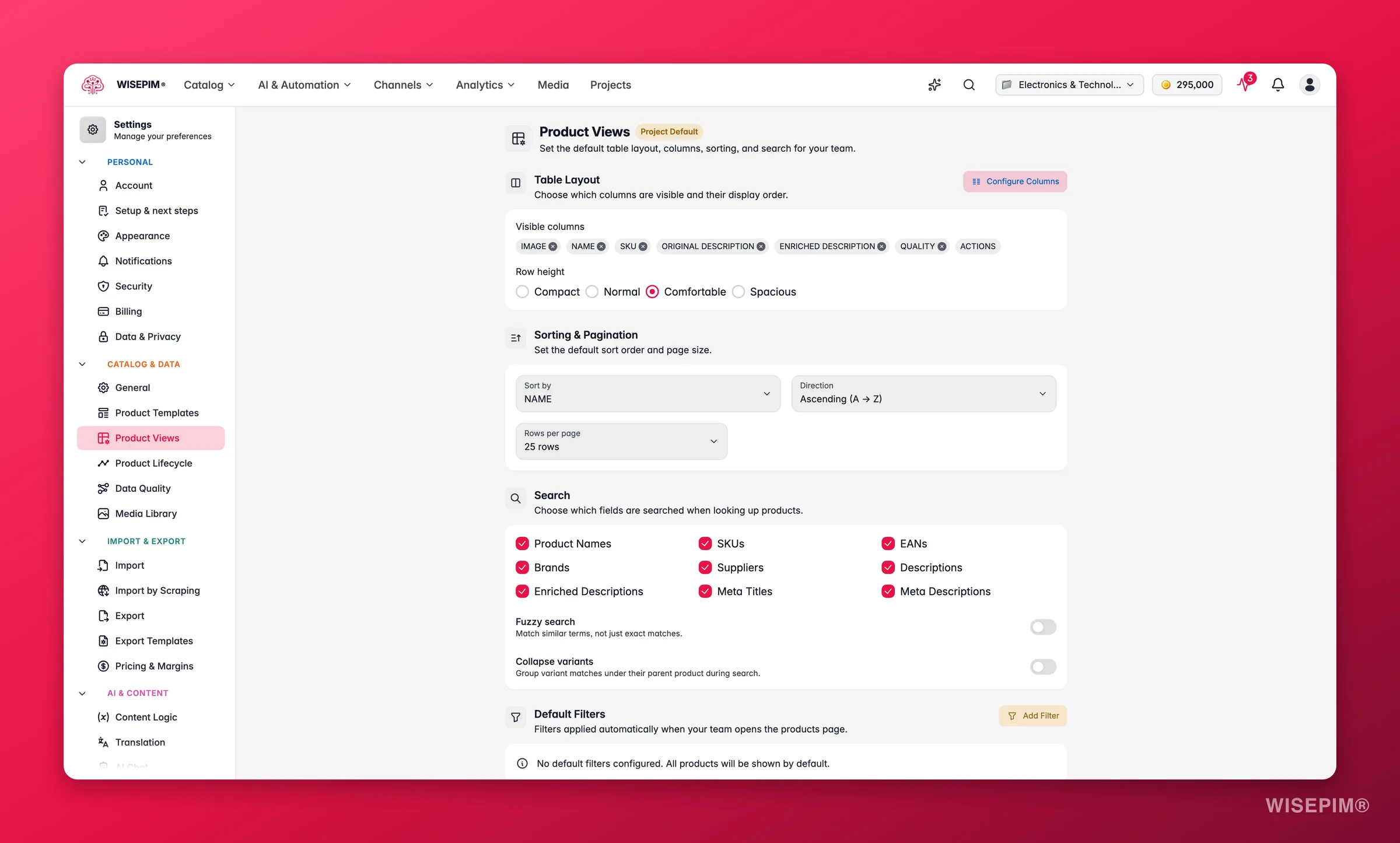Collapse the AI & CONTENT section
The height and width of the screenshot is (843, 1400).
coord(82,693)
